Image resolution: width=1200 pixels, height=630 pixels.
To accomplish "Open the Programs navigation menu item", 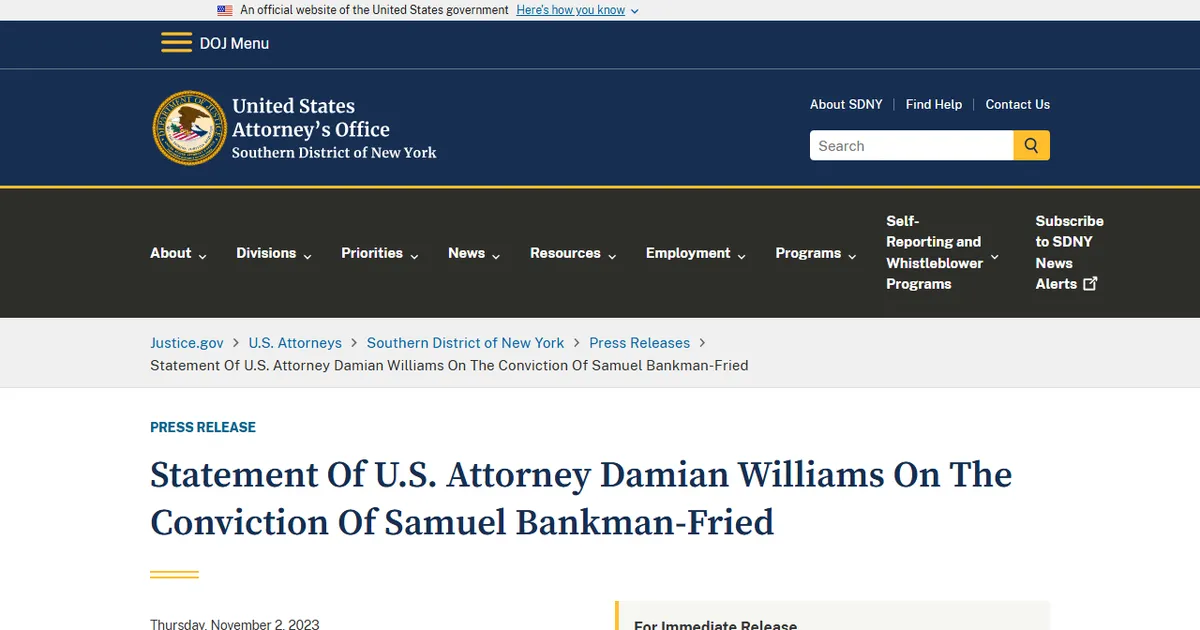I will [808, 253].
